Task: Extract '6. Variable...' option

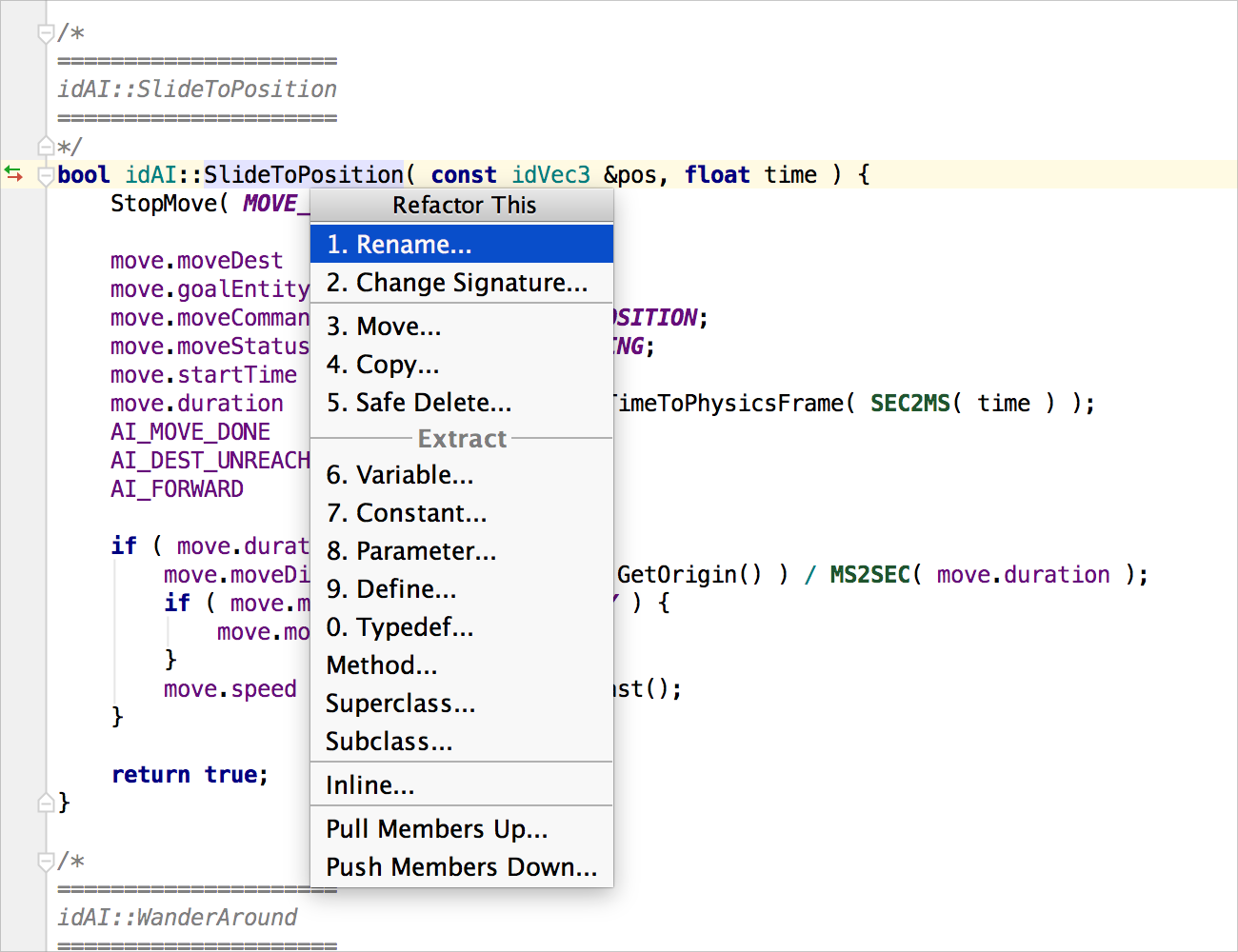Action: tap(462, 475)
